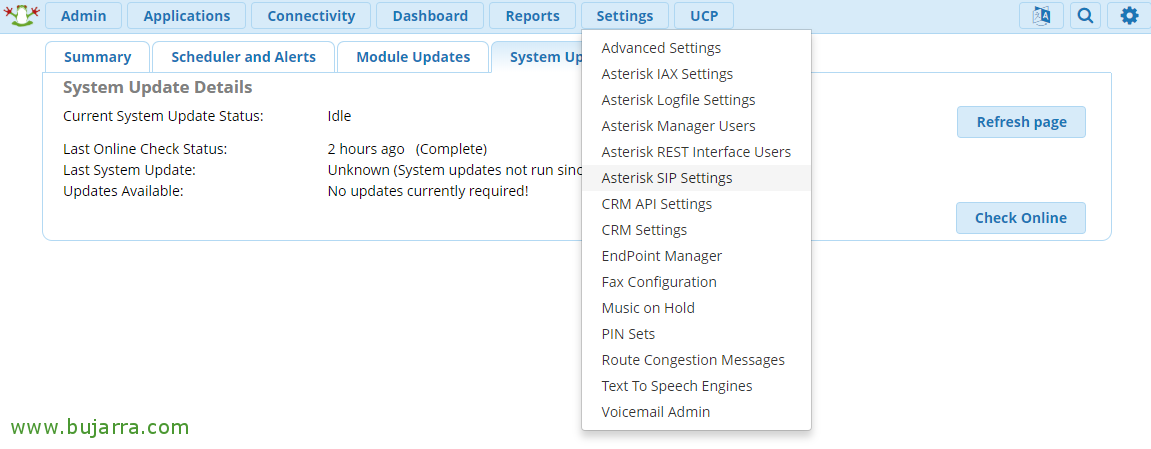
Task: Choose Asterisk REST Interface Users
Action: point(696,152)
